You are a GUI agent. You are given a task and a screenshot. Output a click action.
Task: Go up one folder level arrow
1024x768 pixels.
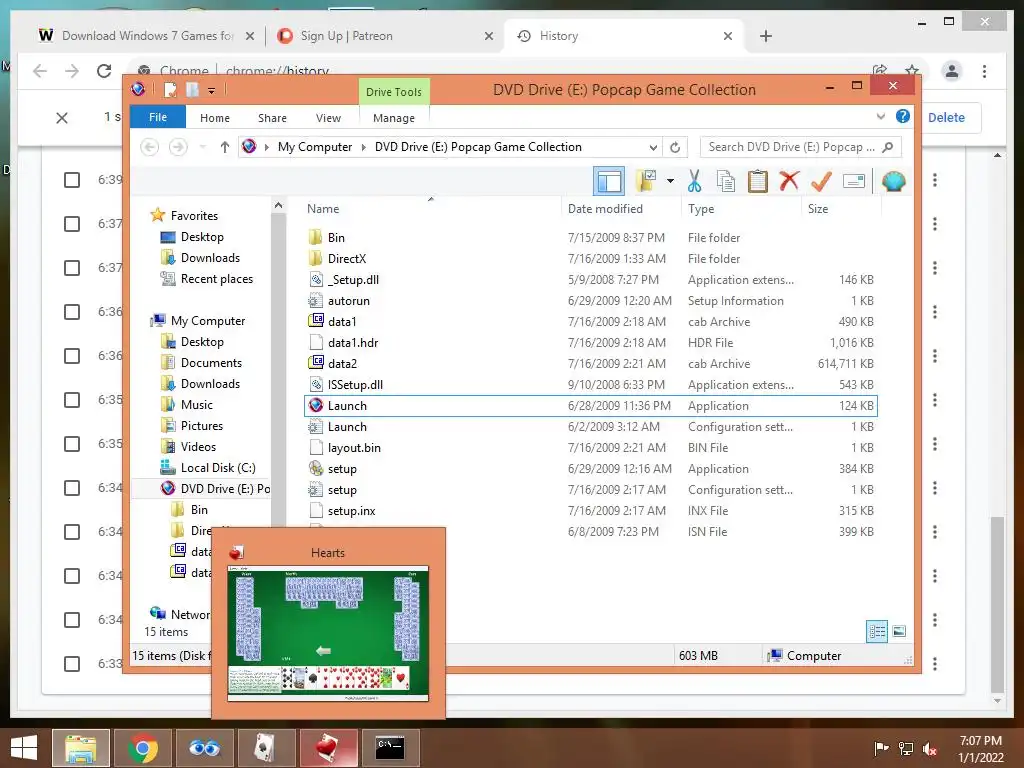[x=225, y=147]
